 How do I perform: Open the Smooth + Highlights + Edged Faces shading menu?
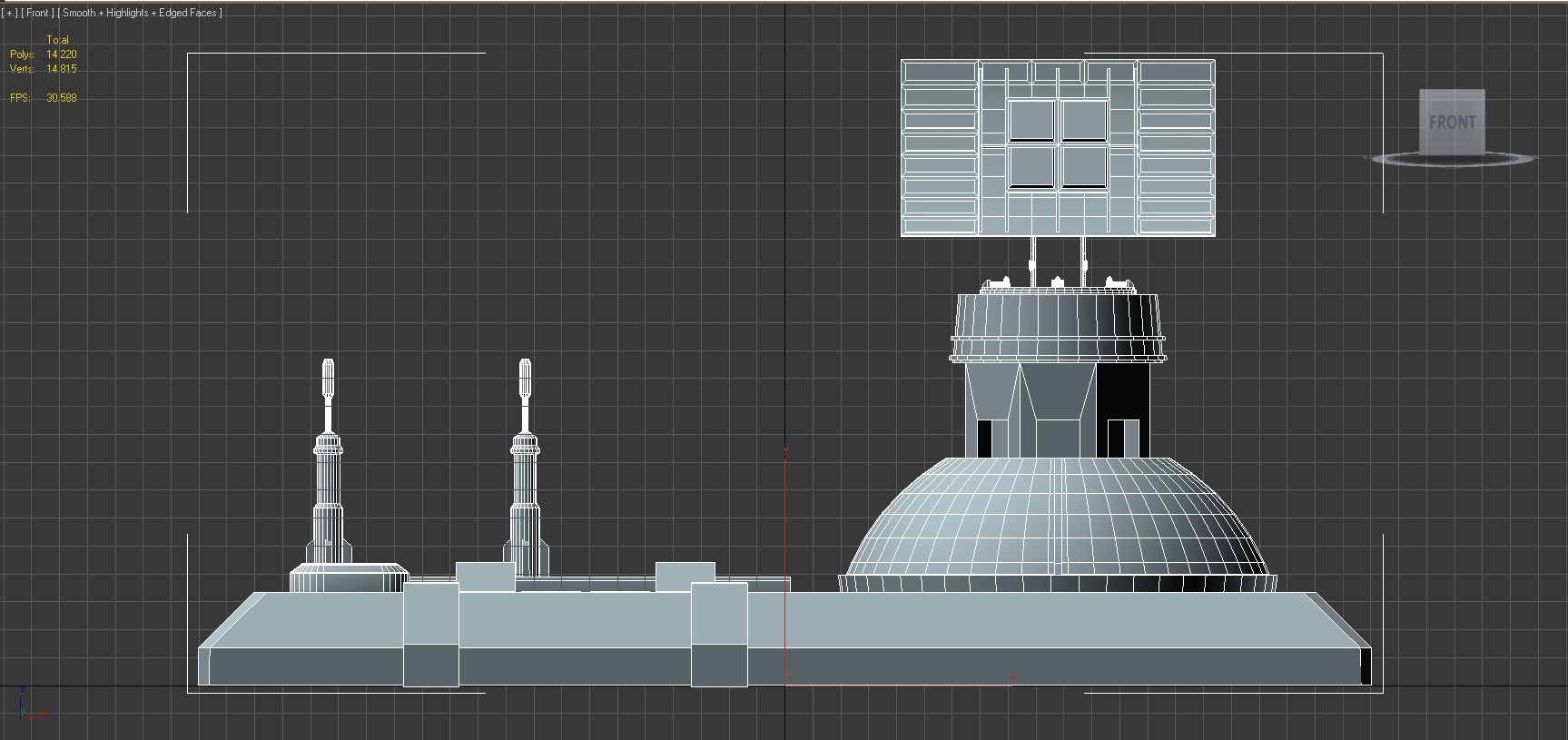[x=140, y=13]
